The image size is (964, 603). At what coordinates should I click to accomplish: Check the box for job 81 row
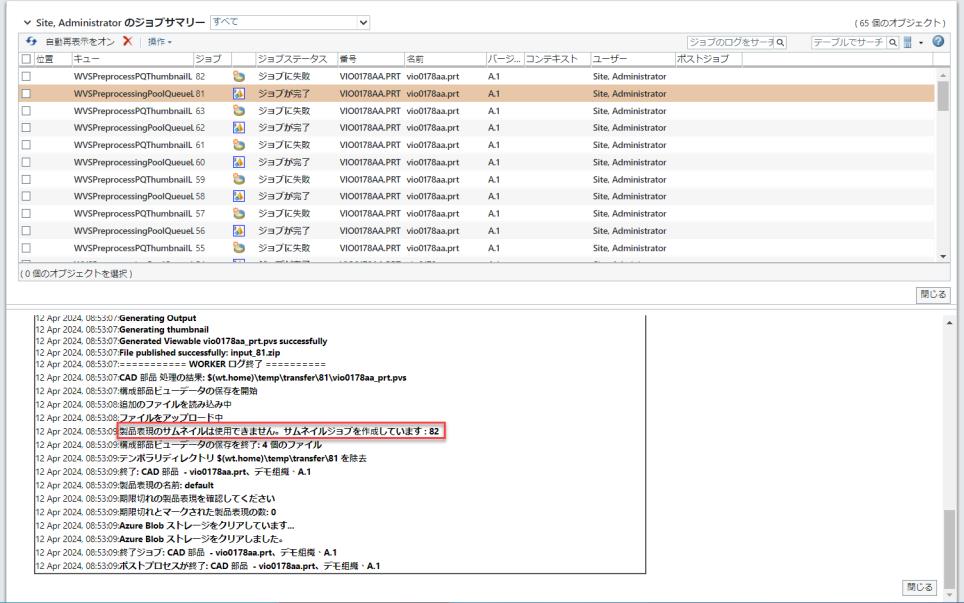point(26,93)
